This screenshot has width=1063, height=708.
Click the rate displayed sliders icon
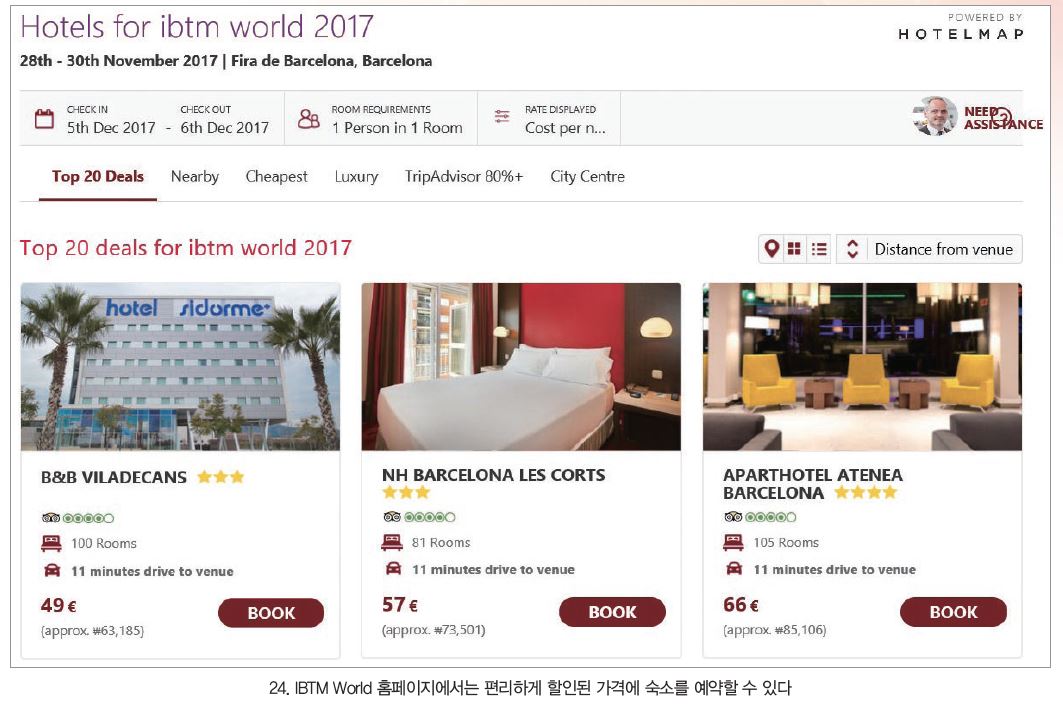coord(502,117)
